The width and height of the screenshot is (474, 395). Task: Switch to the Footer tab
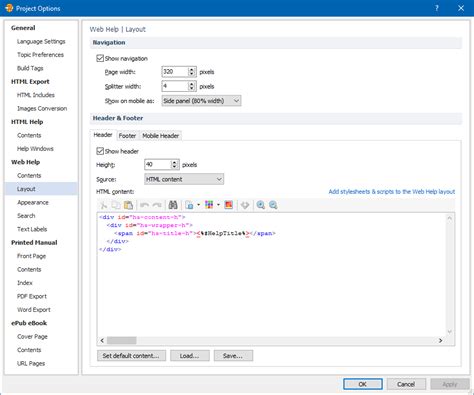coord(127,136)
